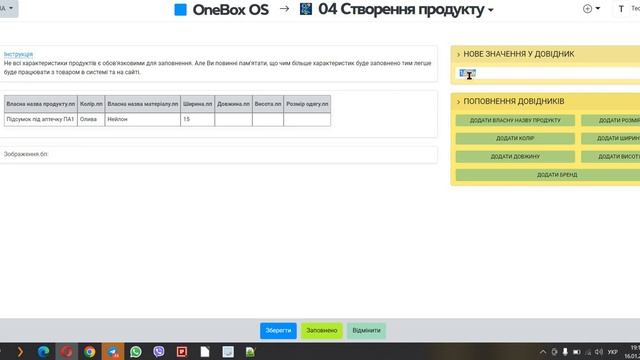Click the Відмінити button
Viewport: 640px width, 360px height.
[366, 331]
